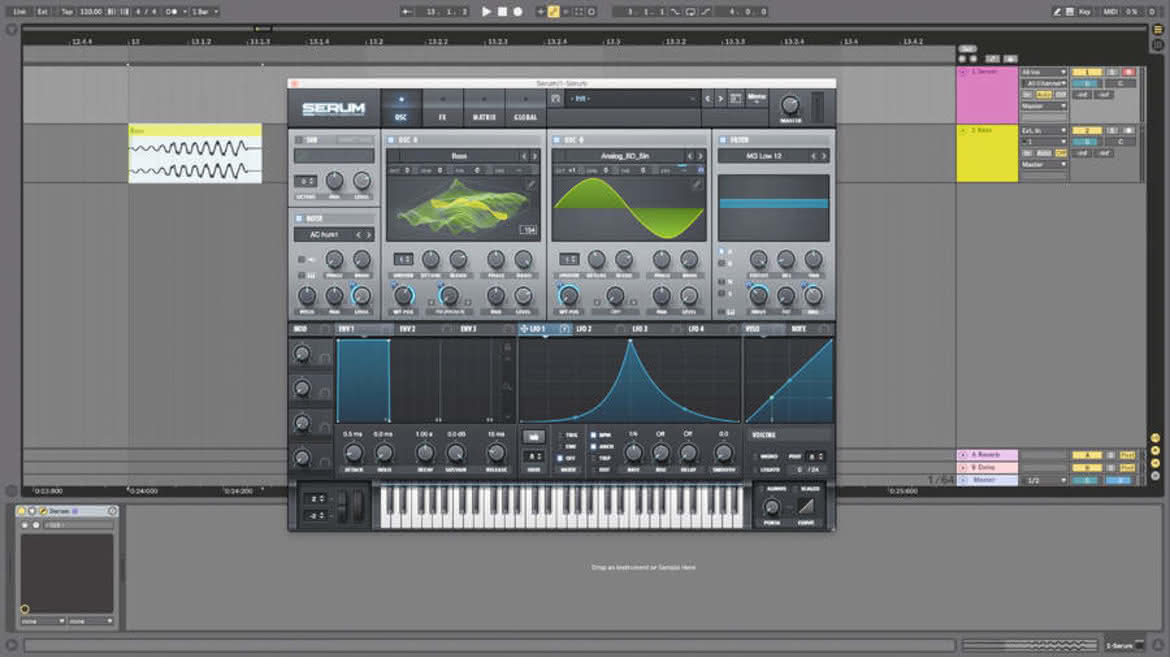Stop playback with the transport Stop button

[x=502, y=11]
